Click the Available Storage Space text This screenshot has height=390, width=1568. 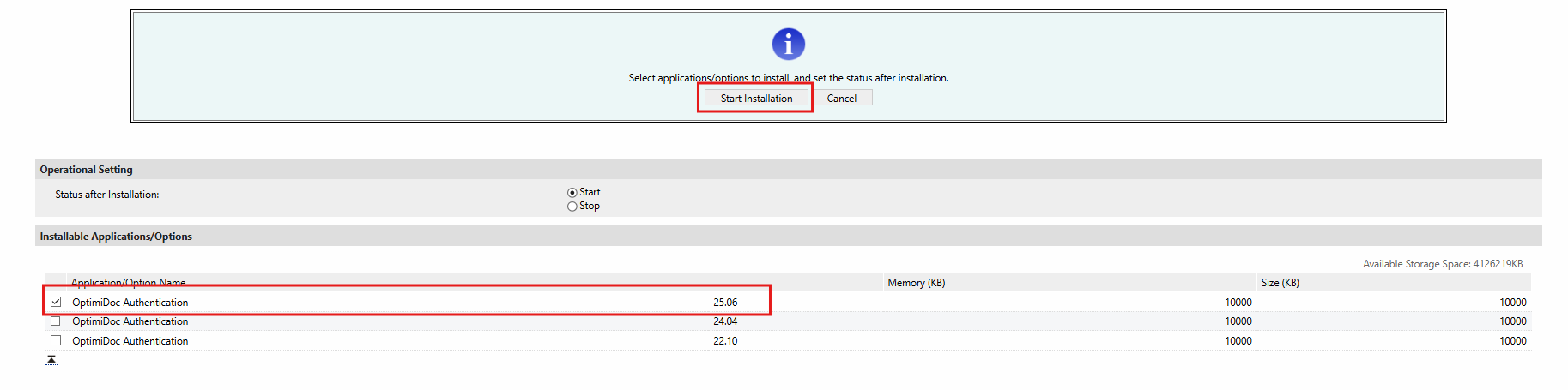1443,263
